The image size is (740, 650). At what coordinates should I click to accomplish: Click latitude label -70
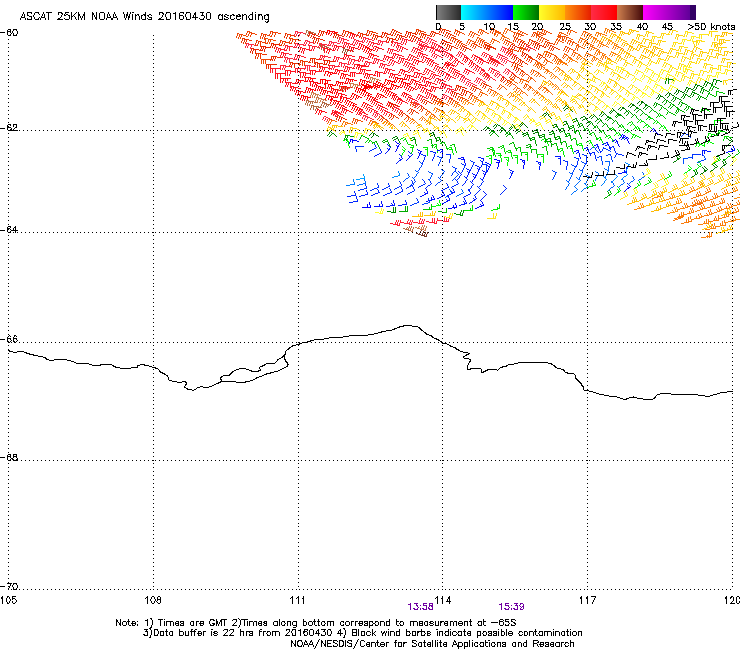point(9,587)
